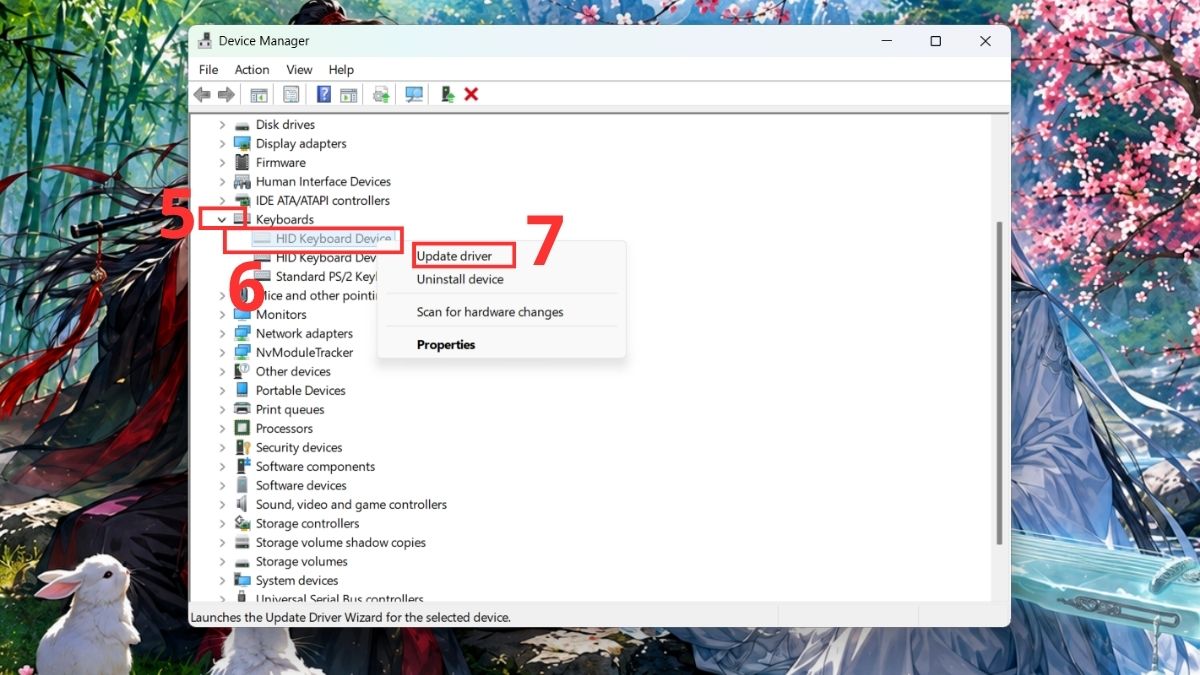Viewport: 1200px width, 675px height.
Task: Click the device tree vertical scrollbar
Action: tap(999, 382)
